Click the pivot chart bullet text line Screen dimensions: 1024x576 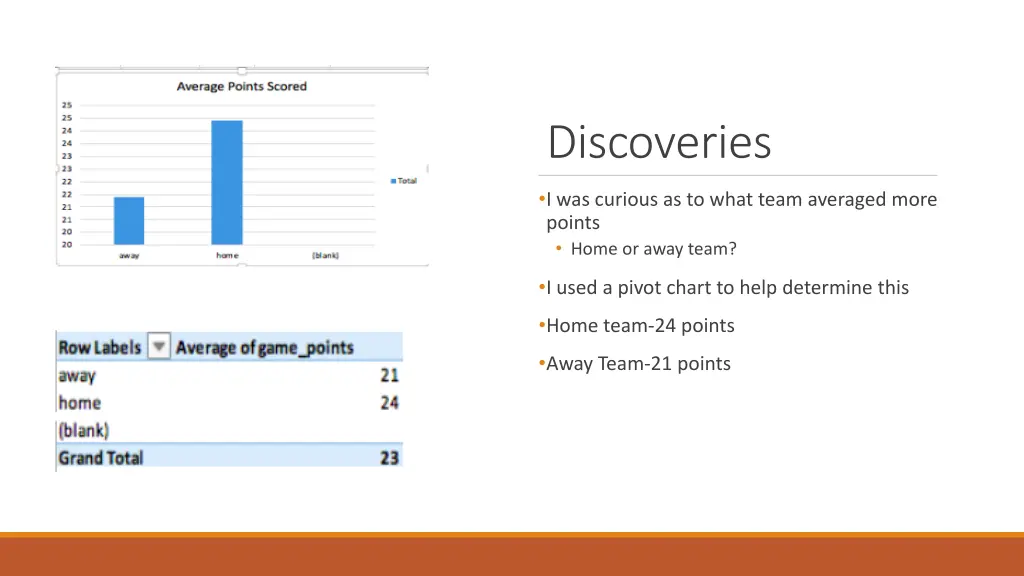click(727, 287)
